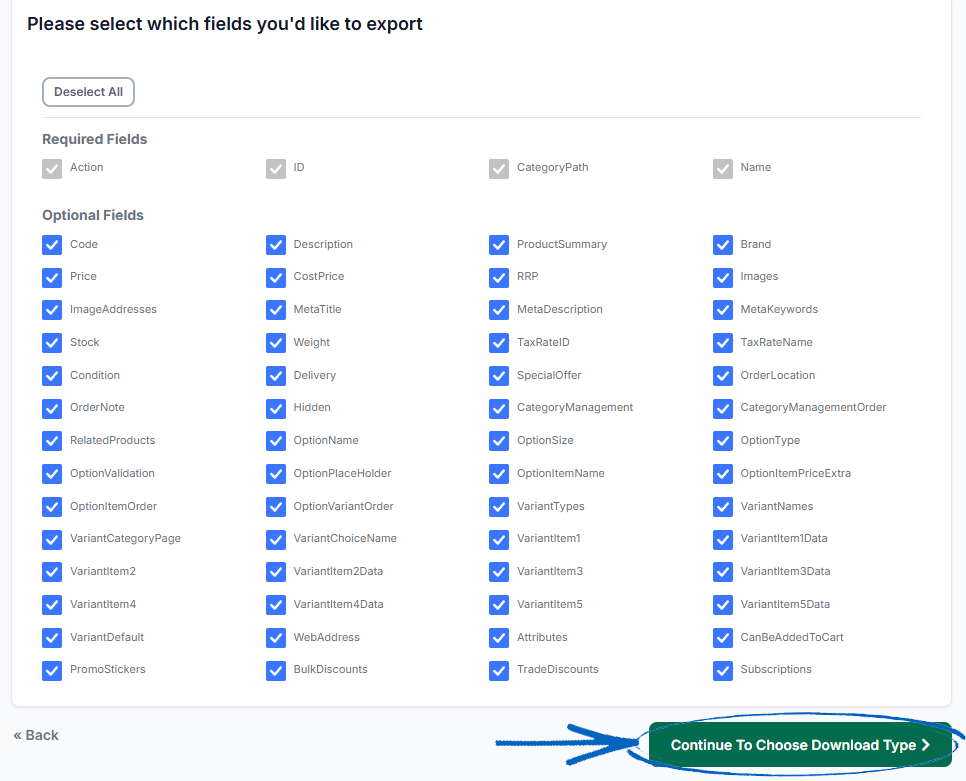
Task: Toggle the Attributes checkbox
Action: [x=499, y=638]
